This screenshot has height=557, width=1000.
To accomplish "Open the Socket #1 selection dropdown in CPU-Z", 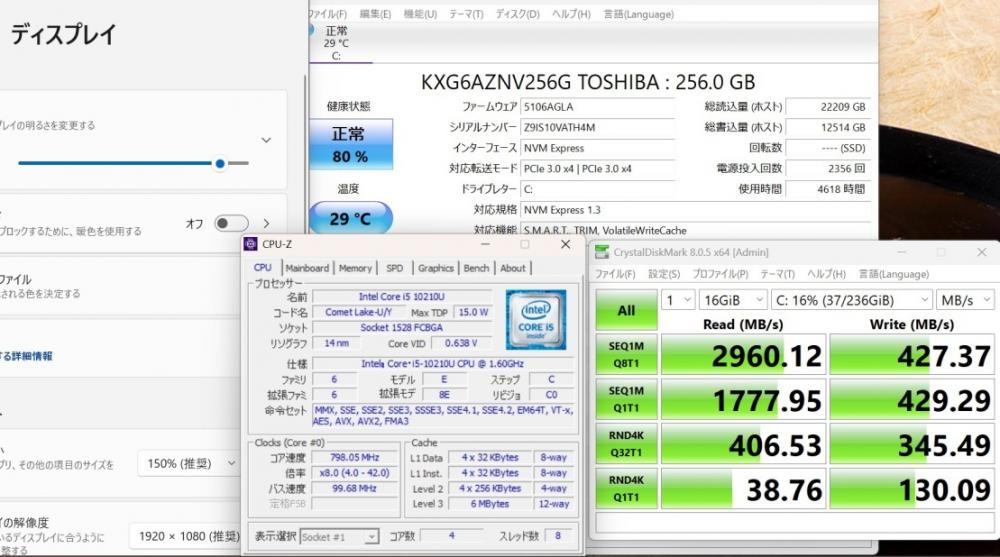I will pyautogui.click(x=339, y=537).
